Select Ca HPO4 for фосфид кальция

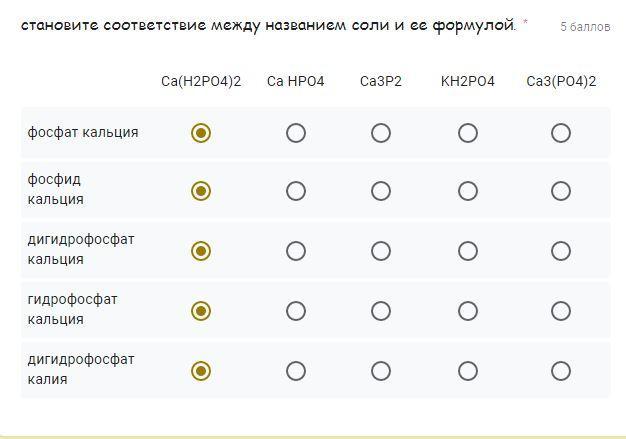click(x=296, y=191)
